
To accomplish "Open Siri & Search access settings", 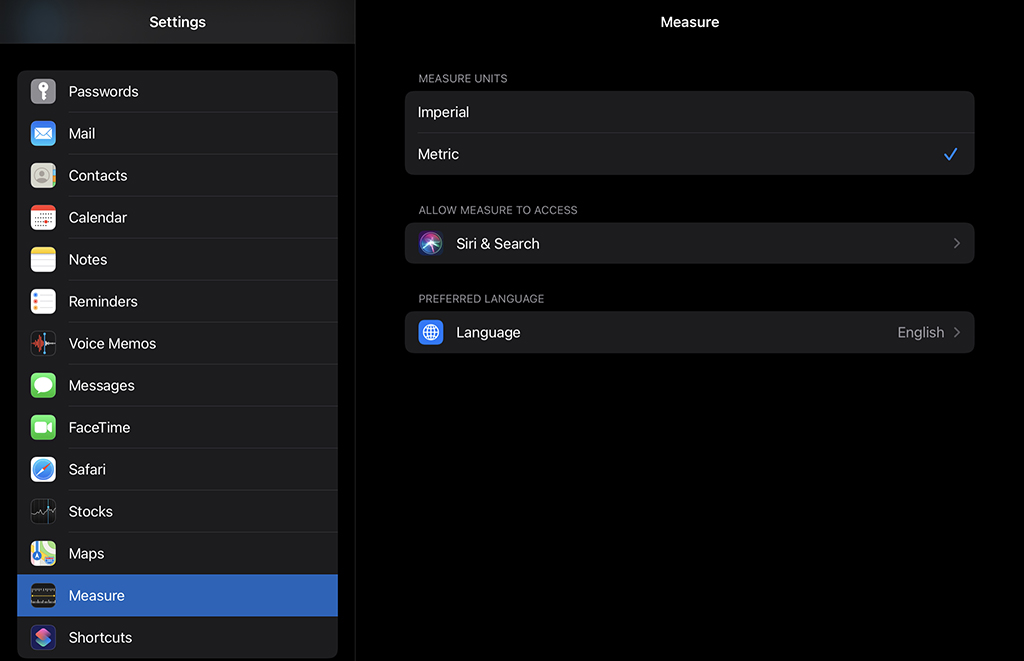I will (690, 243).
